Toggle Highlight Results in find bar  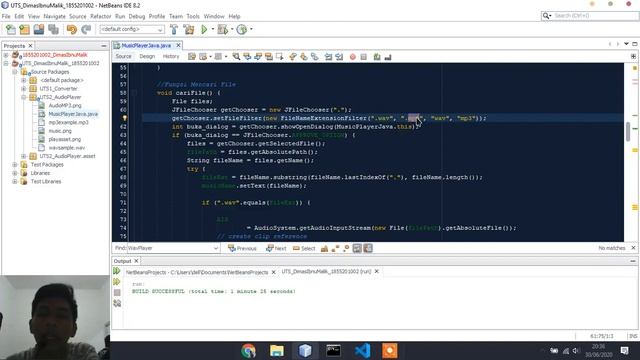click(357, 248)
